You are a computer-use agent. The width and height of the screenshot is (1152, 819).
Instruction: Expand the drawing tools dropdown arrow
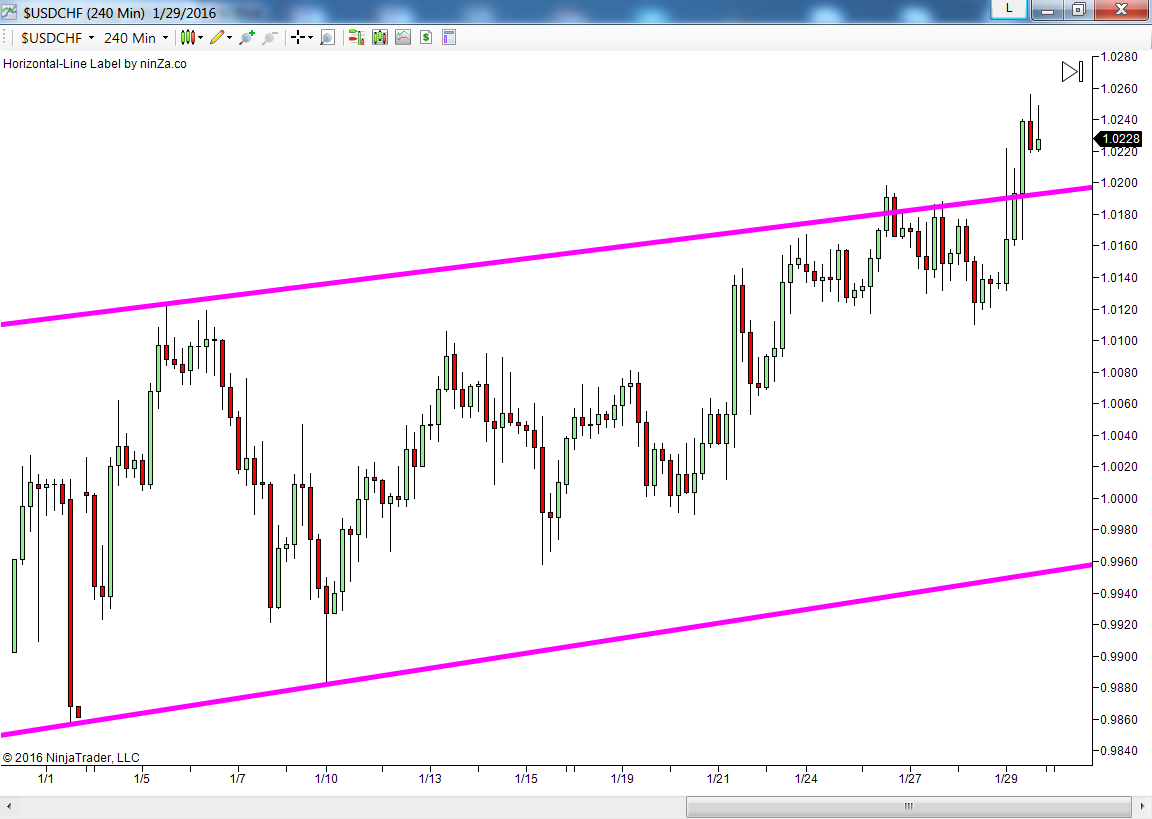tap(229, 38)
